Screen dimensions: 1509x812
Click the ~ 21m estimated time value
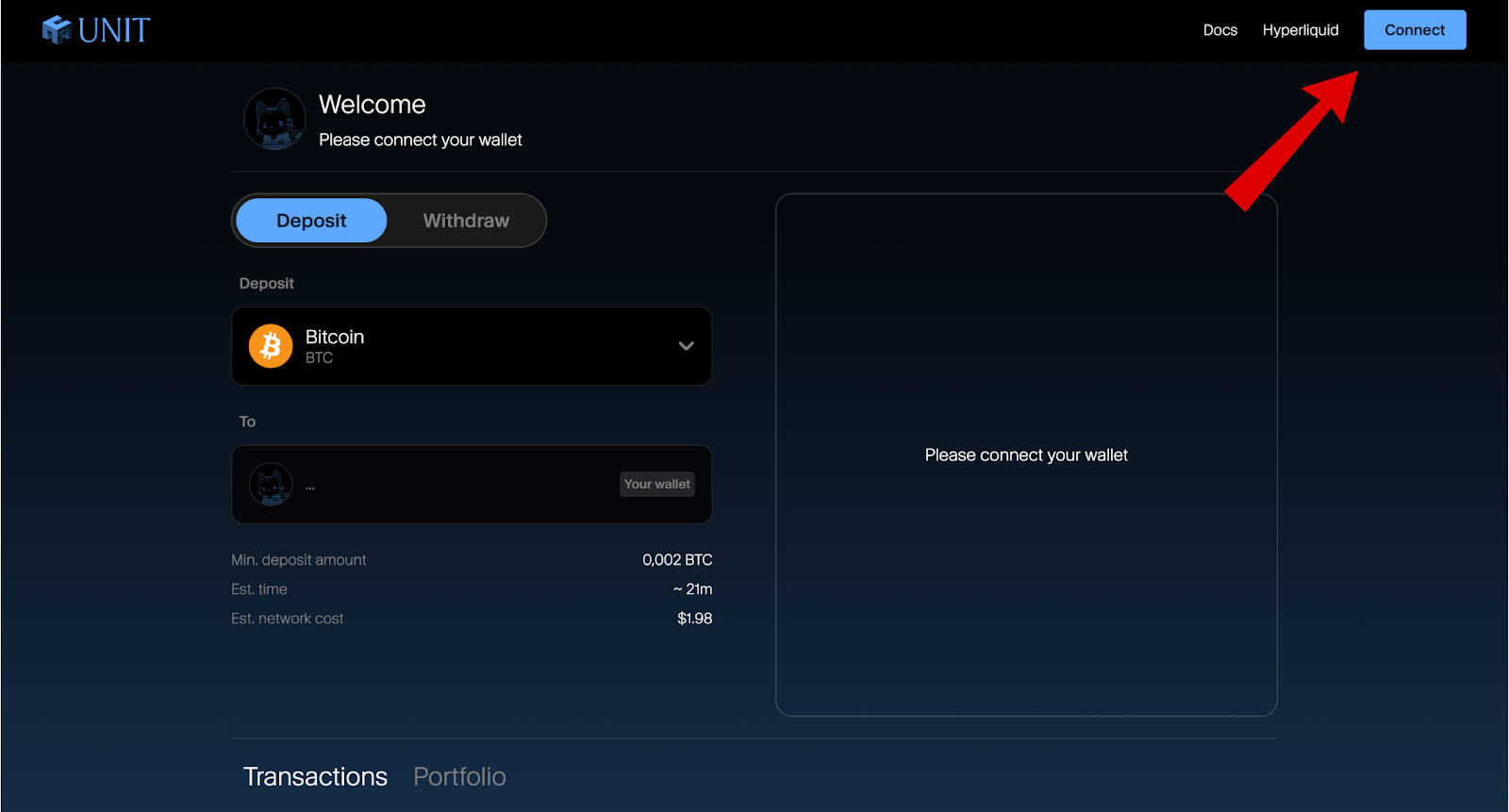pyautogui.click(x=693, y=589)
